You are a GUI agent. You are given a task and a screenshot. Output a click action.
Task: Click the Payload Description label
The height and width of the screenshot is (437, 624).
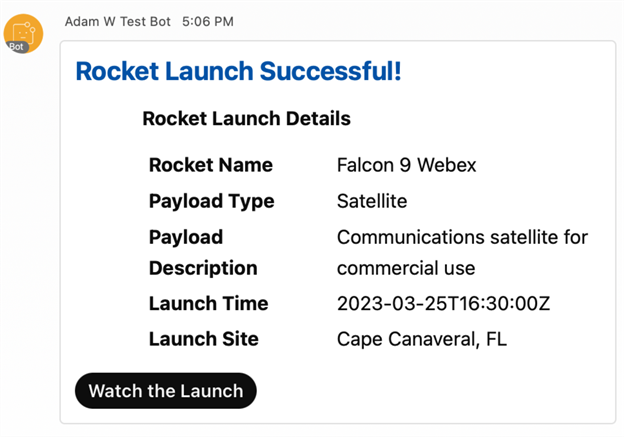point(203,252)
